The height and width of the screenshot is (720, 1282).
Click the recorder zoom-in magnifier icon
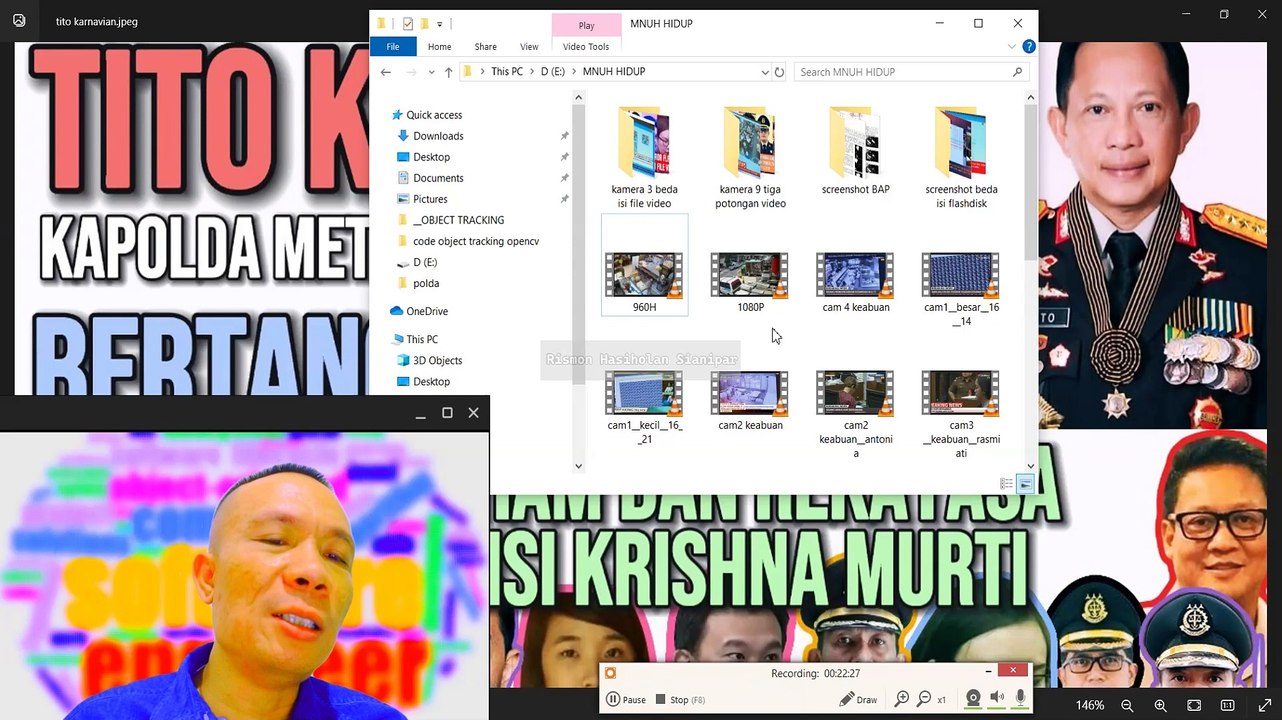[x=901, y=699]
